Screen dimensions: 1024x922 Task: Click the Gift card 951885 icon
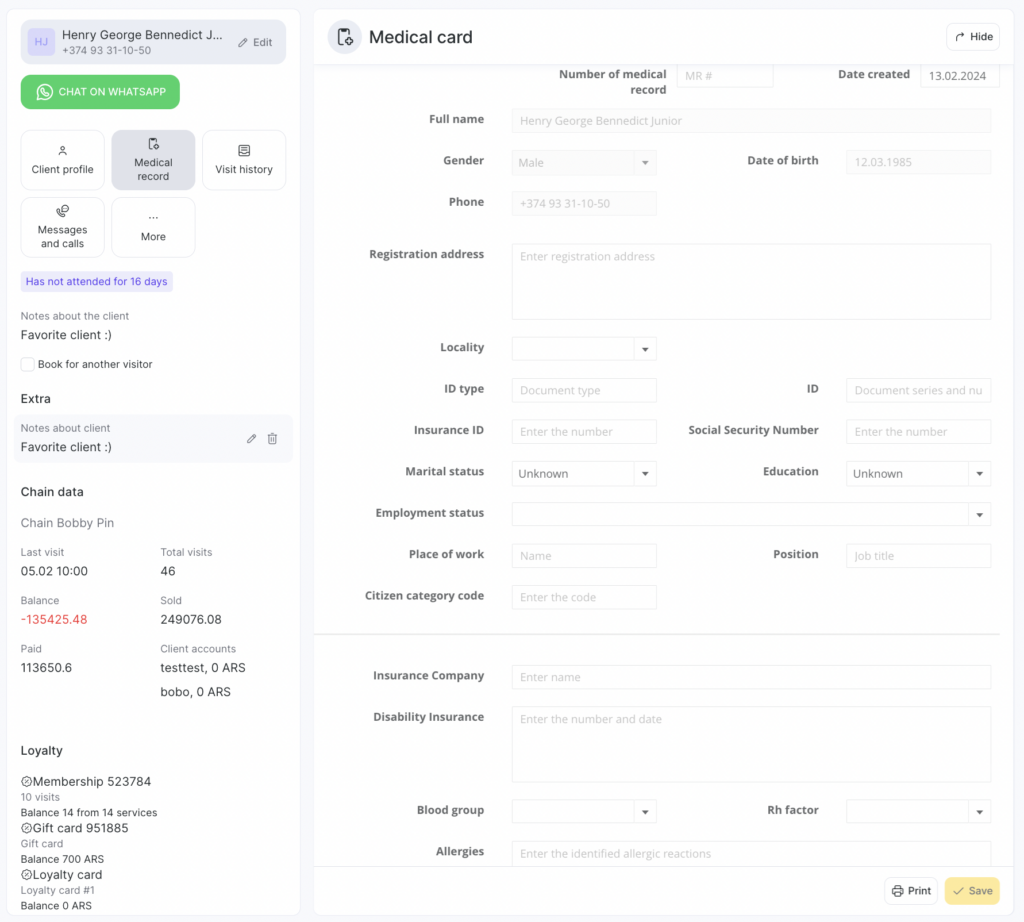(27, 829)
